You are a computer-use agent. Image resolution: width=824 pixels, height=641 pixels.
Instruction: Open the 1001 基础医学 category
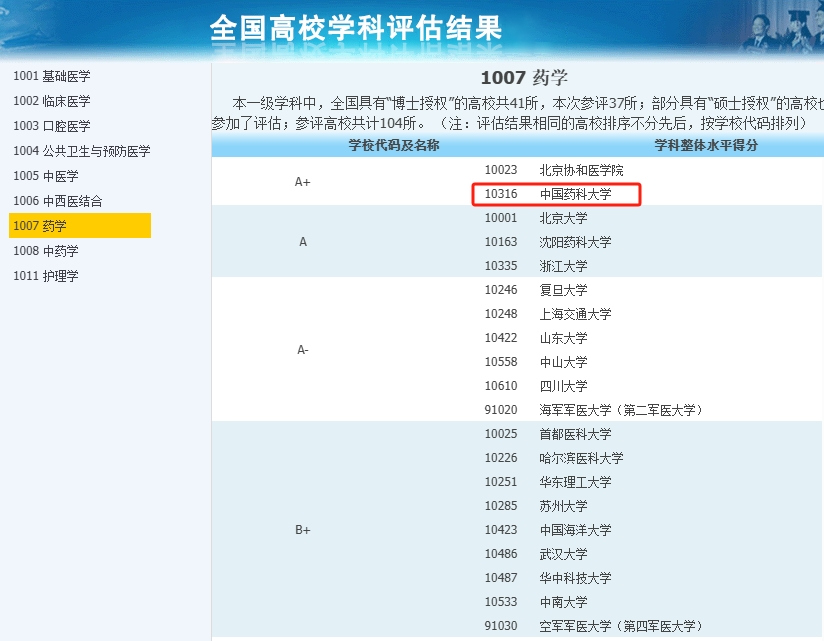point(52,76)
